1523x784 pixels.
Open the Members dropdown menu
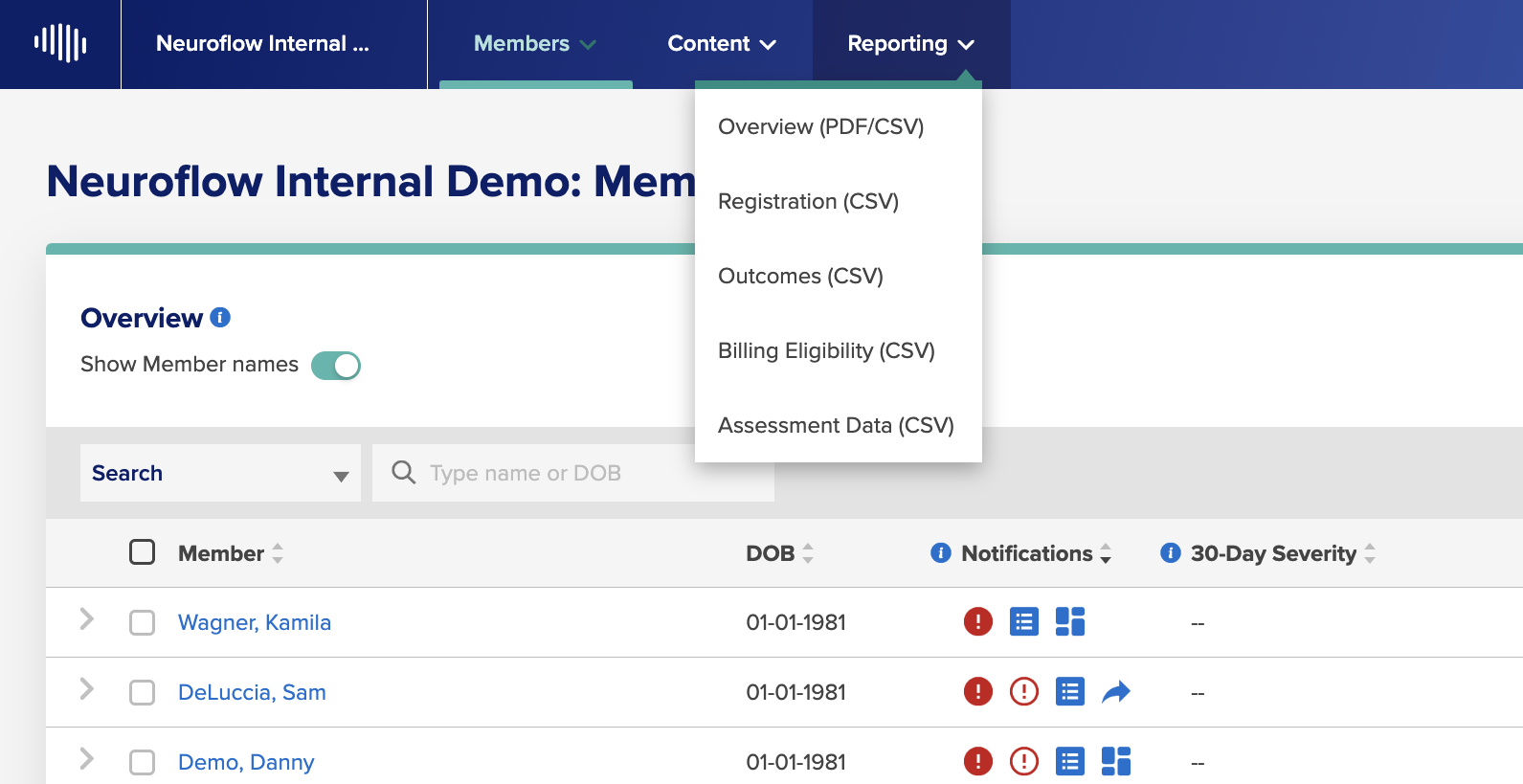535,44
